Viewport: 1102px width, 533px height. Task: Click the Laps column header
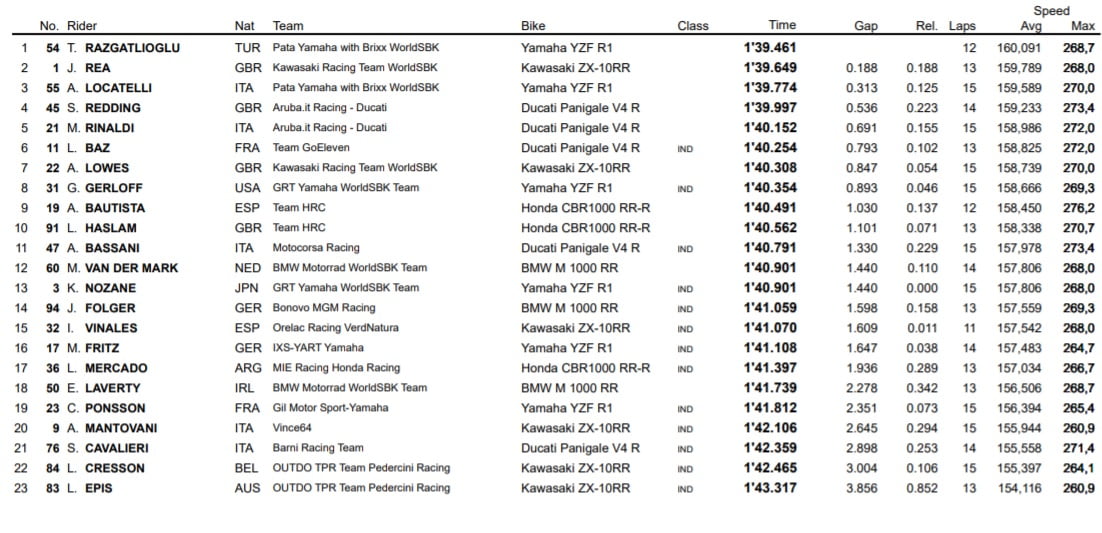click(962, 26)
